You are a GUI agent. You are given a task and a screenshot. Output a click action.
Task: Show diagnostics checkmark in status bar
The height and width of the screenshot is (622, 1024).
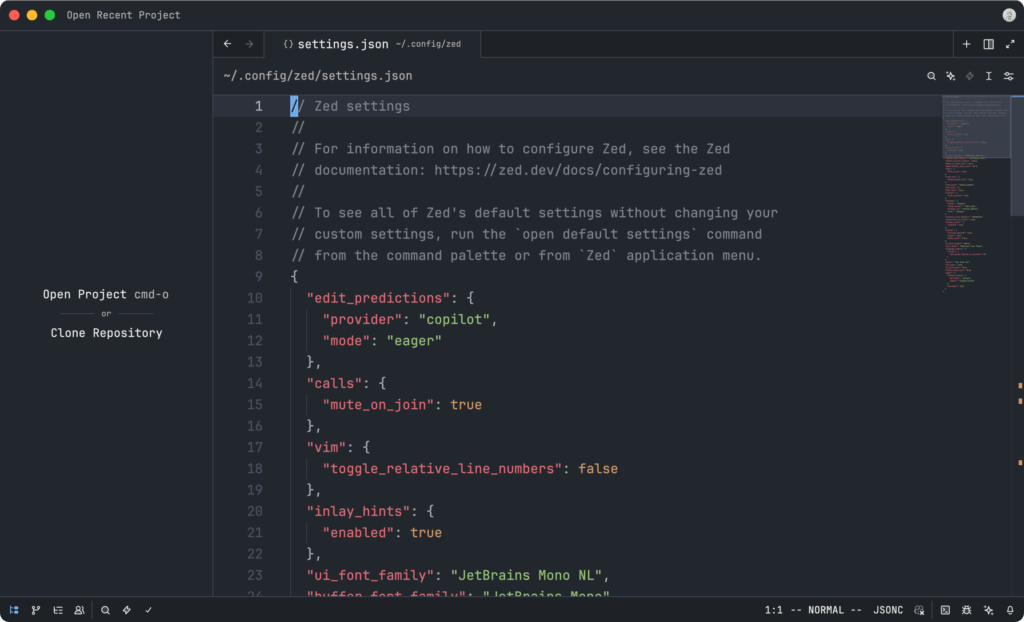[148, 609]
